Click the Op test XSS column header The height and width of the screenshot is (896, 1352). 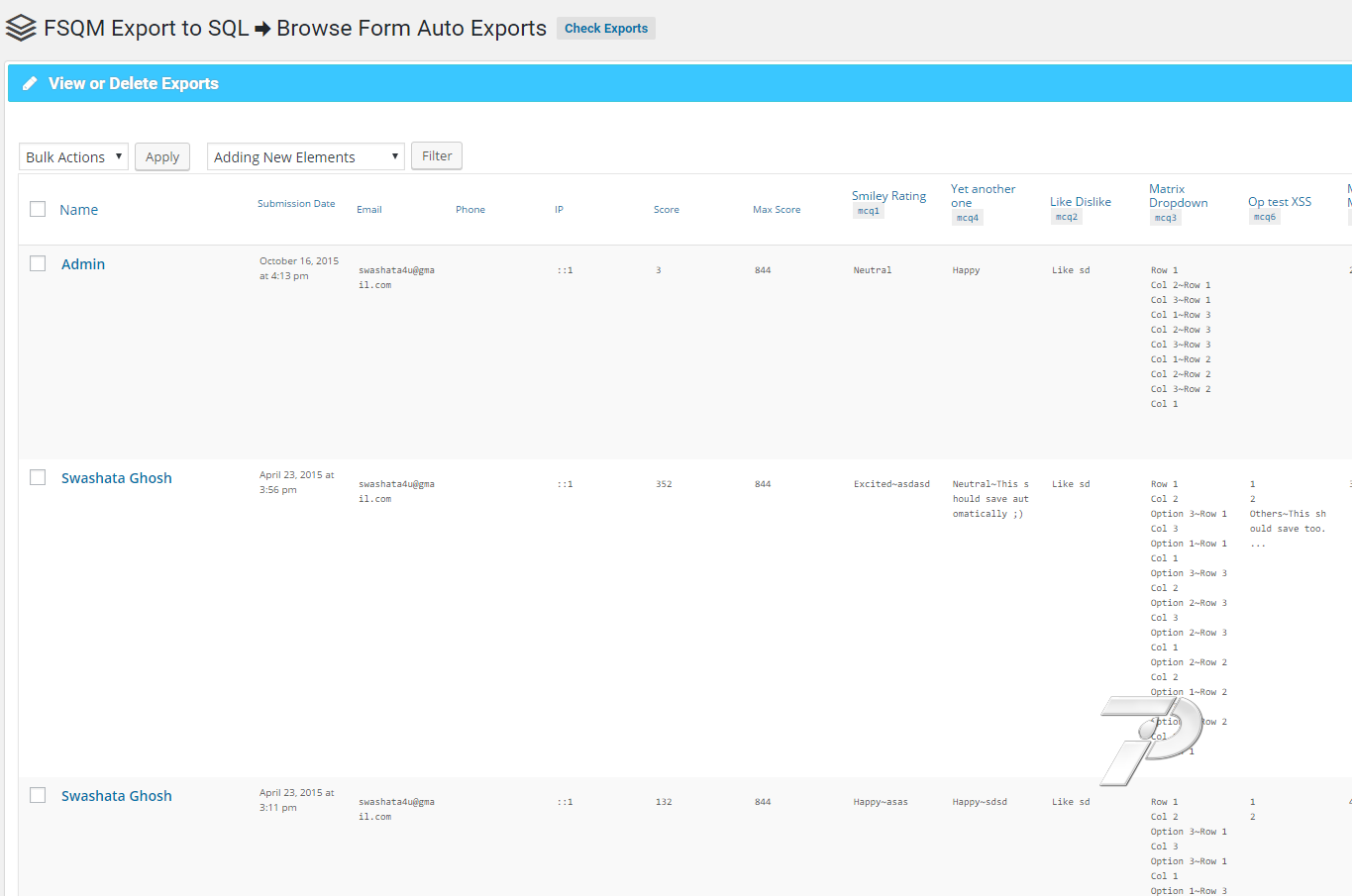click(1280, 202)
